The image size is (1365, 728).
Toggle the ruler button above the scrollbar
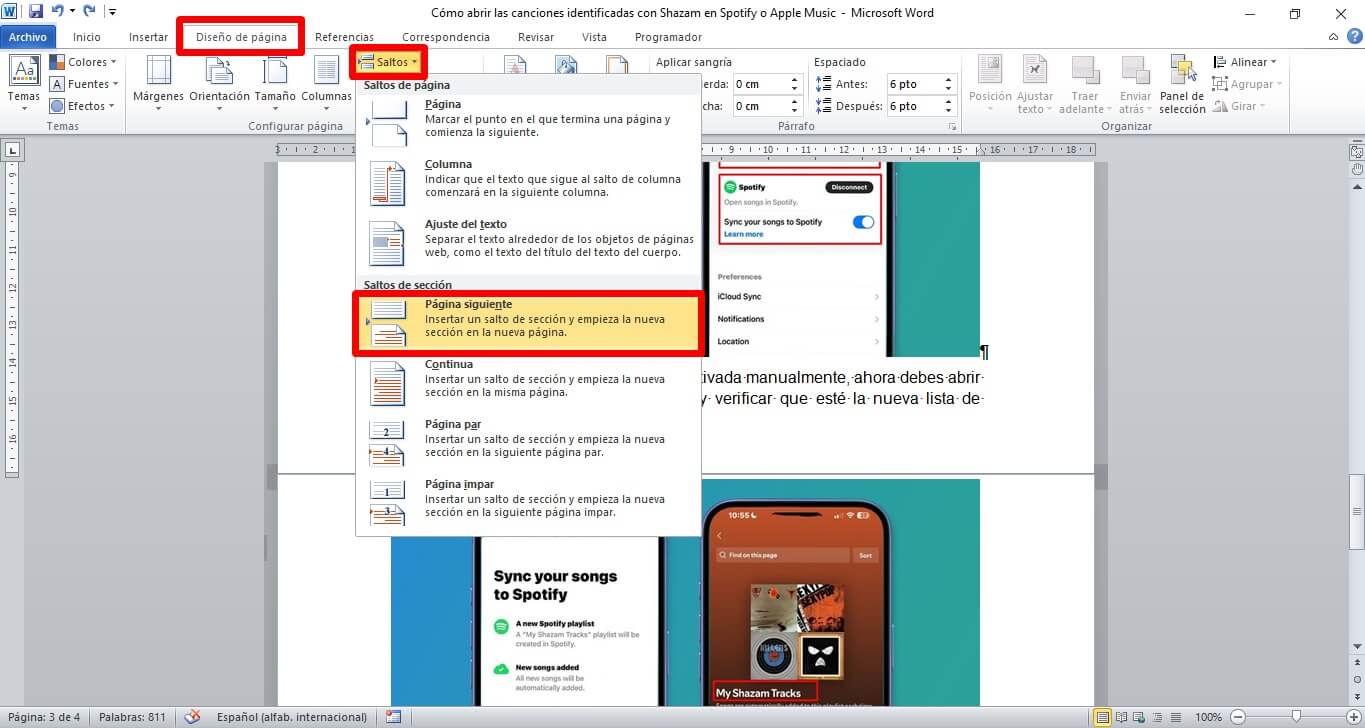click(x=1356, y=150)
